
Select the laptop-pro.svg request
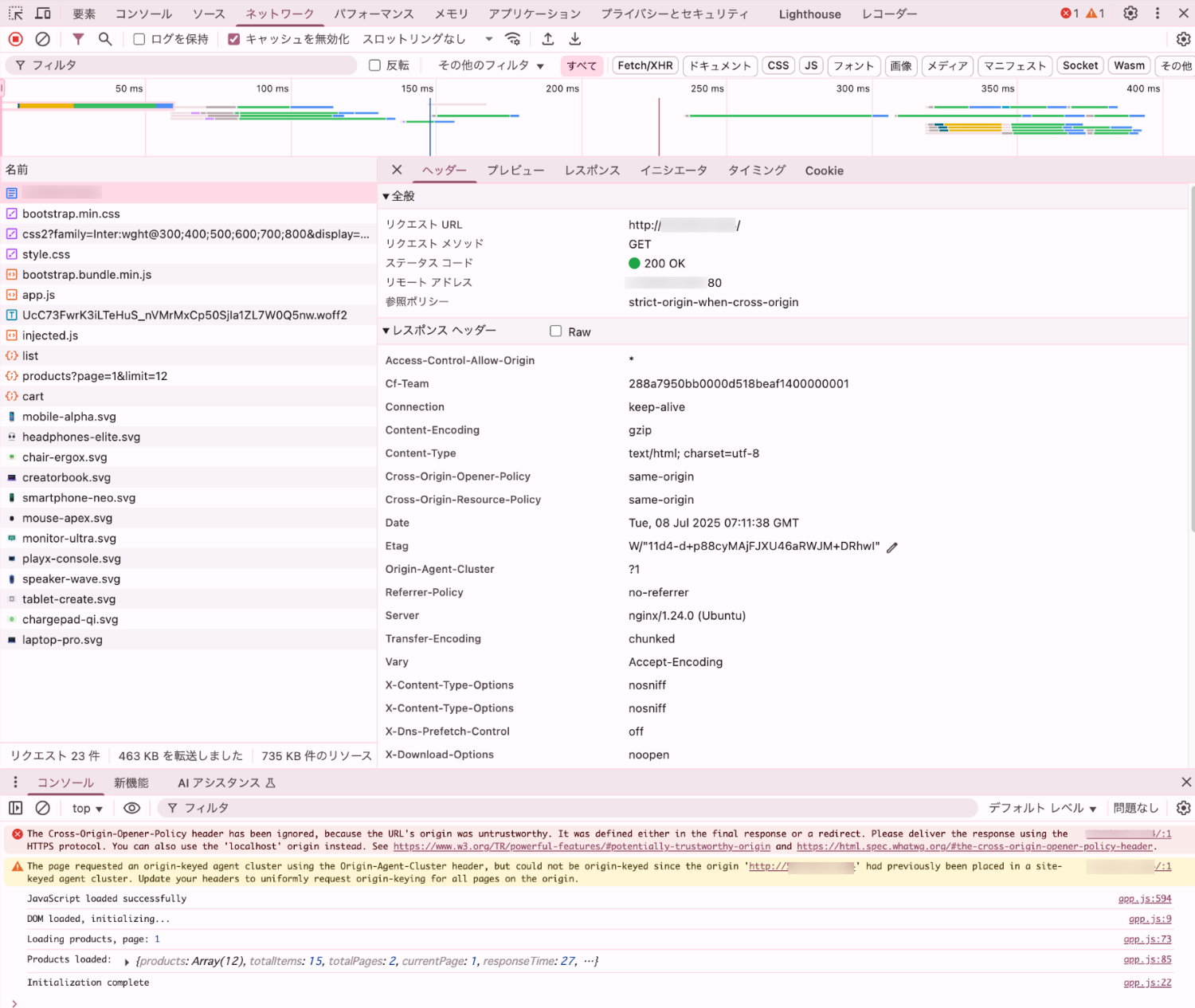click(x=188, y=640)
